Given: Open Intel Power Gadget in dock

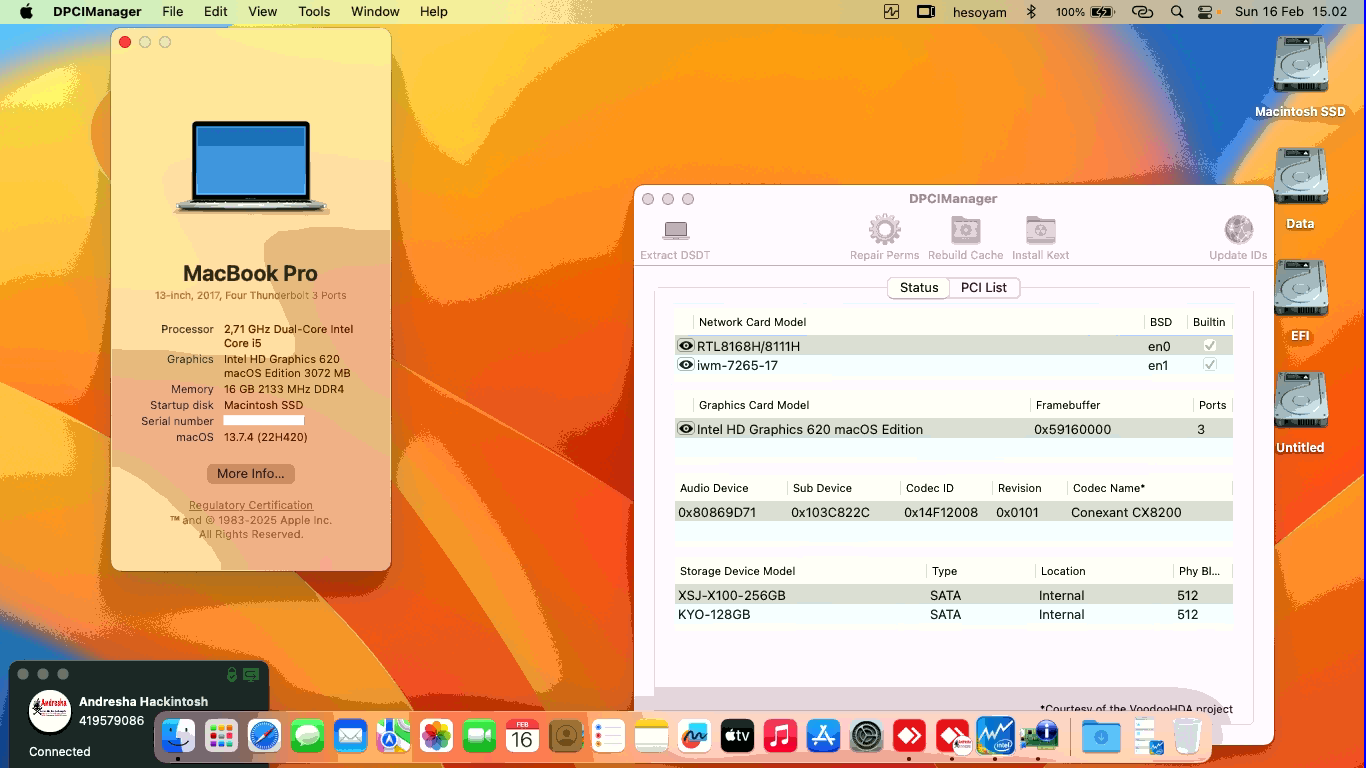Looking at the screenshot, I should [x=995, y=737].
